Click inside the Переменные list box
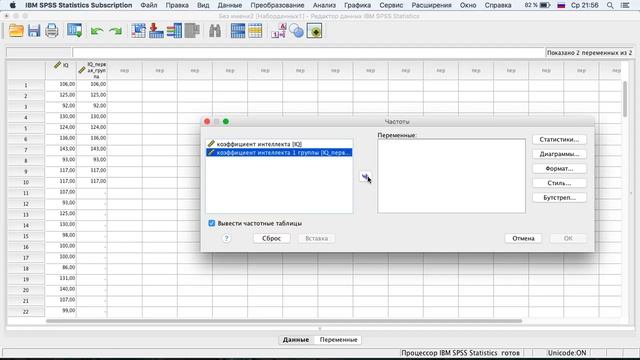The height and width of the screenshot is (360, 640). click(451, 176)
